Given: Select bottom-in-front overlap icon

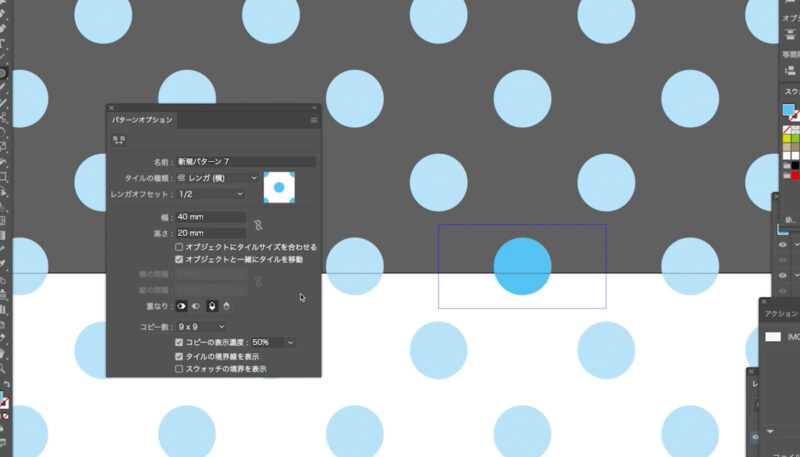Looking at the screenshot, I should [x=226, y=306].
